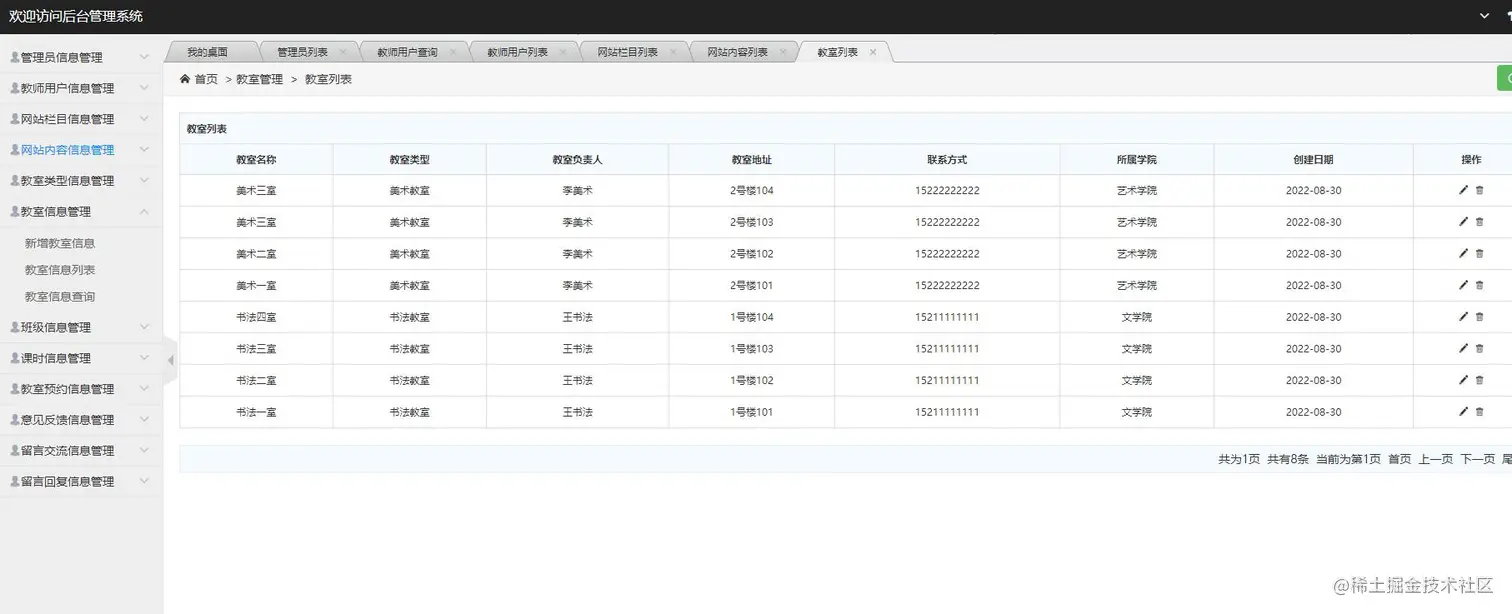Close the 教师用户列表 tab
Viewport: 1512px width, 614px height.
[563, 52]
